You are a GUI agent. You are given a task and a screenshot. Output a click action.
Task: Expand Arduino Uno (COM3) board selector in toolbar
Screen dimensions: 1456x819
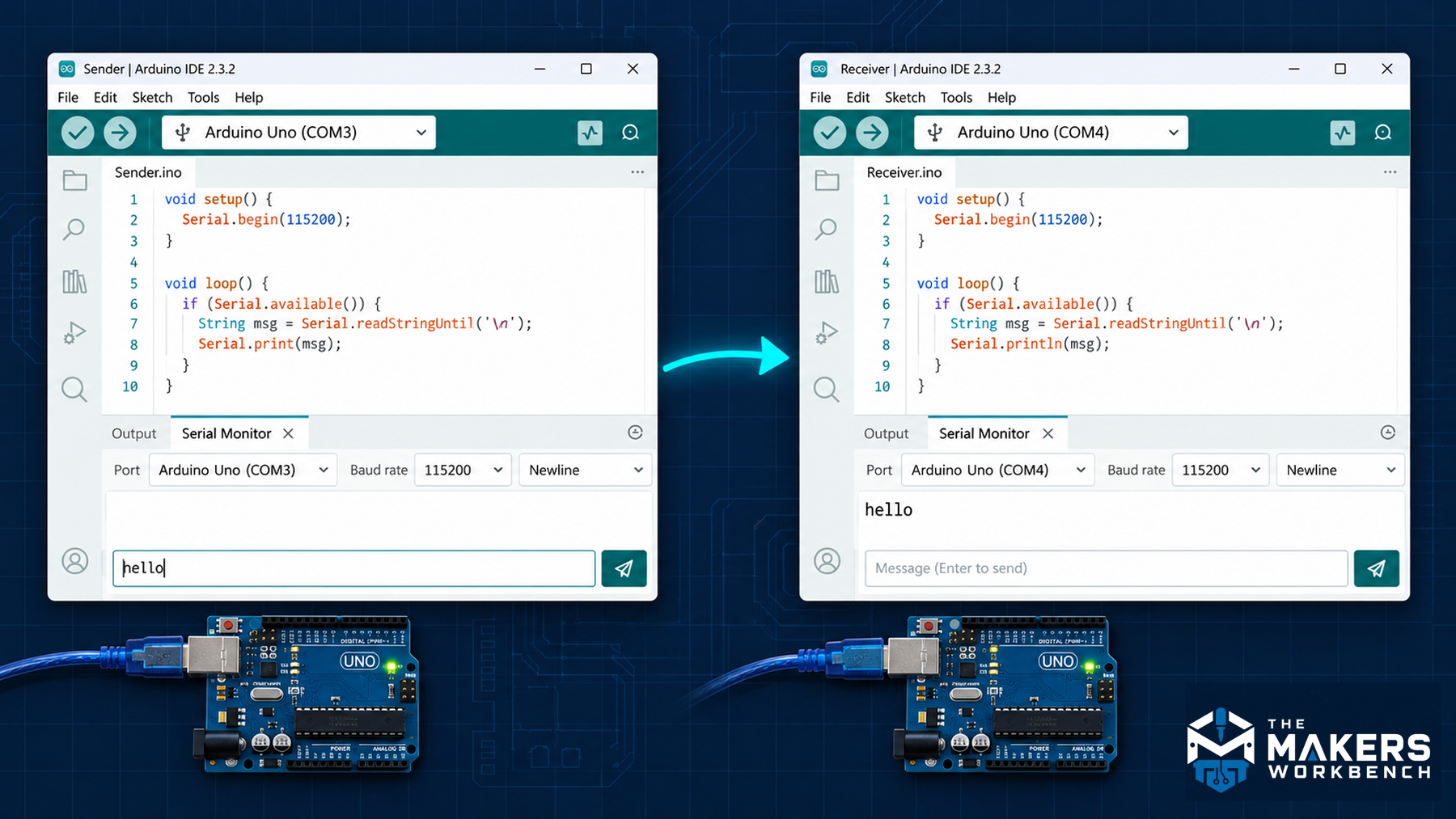(x=298, y=133)
